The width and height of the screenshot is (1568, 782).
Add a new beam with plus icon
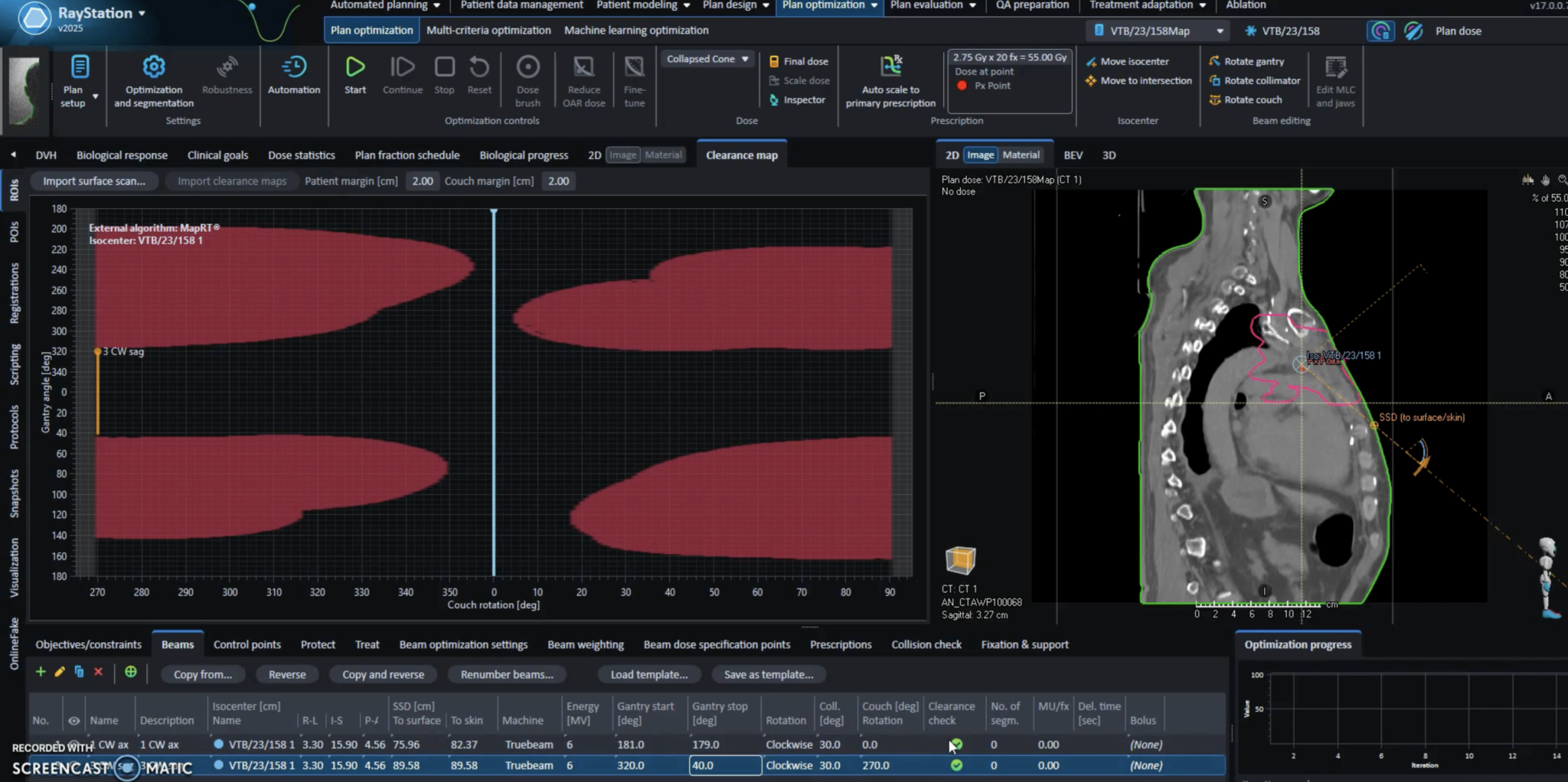[x=41, y=672]
